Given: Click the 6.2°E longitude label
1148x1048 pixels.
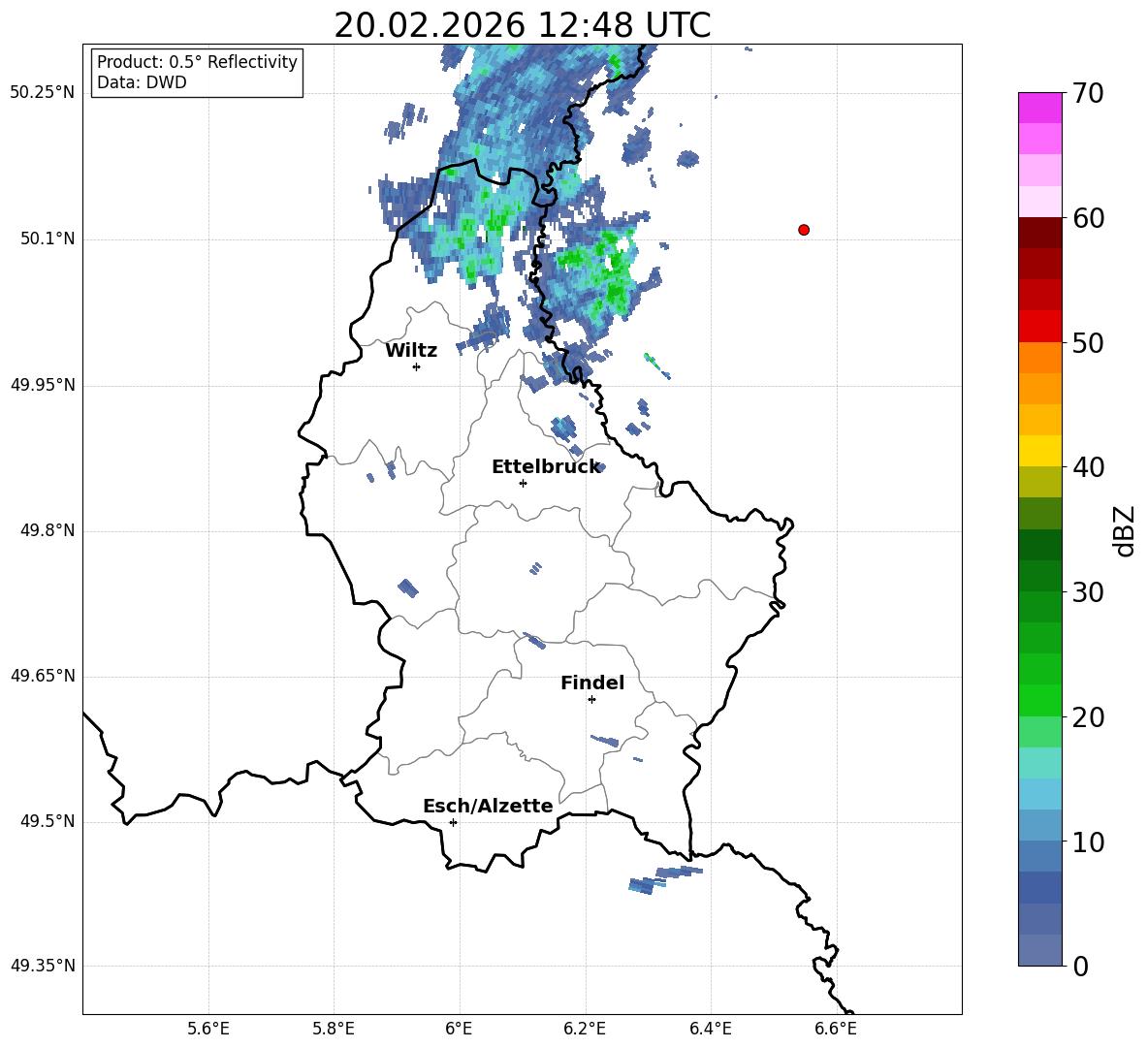Looking at the screenshot, I should point(585,1029).
